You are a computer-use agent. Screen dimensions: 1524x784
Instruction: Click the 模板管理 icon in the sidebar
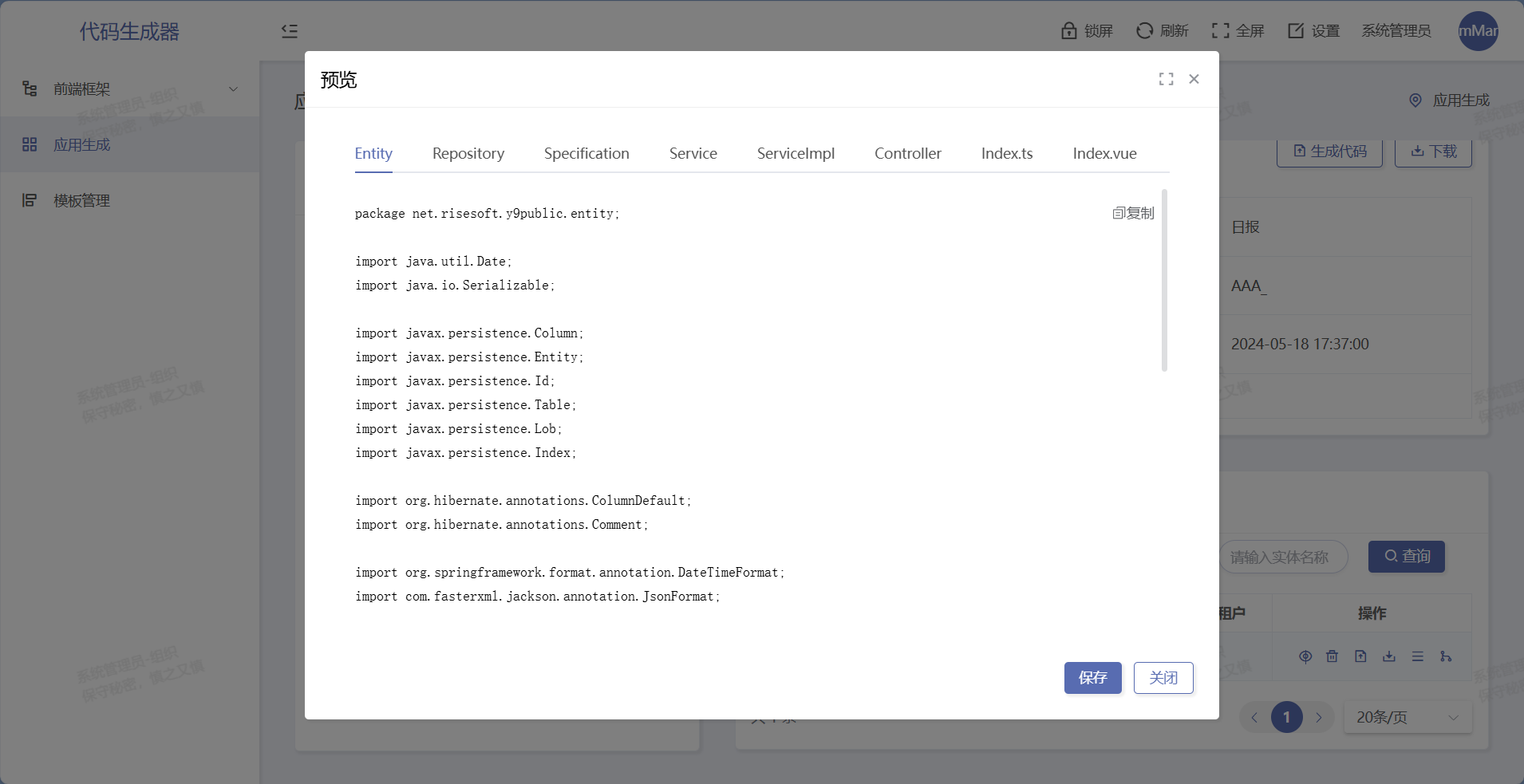pos(30,200)
